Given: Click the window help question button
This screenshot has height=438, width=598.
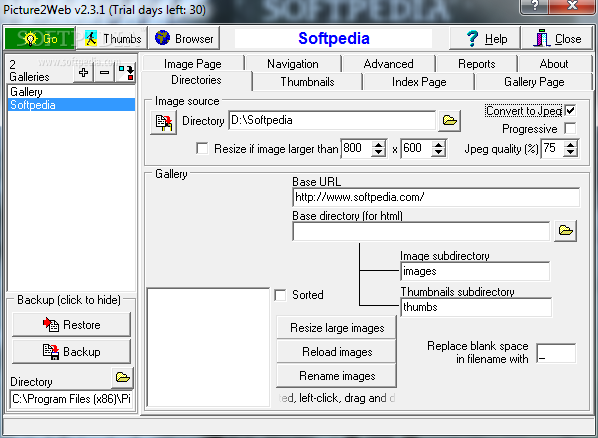Looking at the screenshot, I should click(x=535, y=5).
